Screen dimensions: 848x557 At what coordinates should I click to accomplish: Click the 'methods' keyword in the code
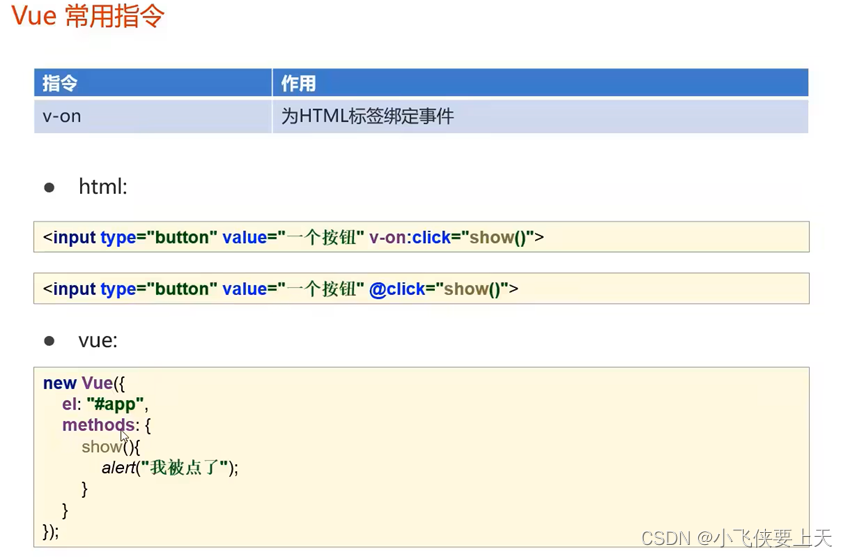98,425
